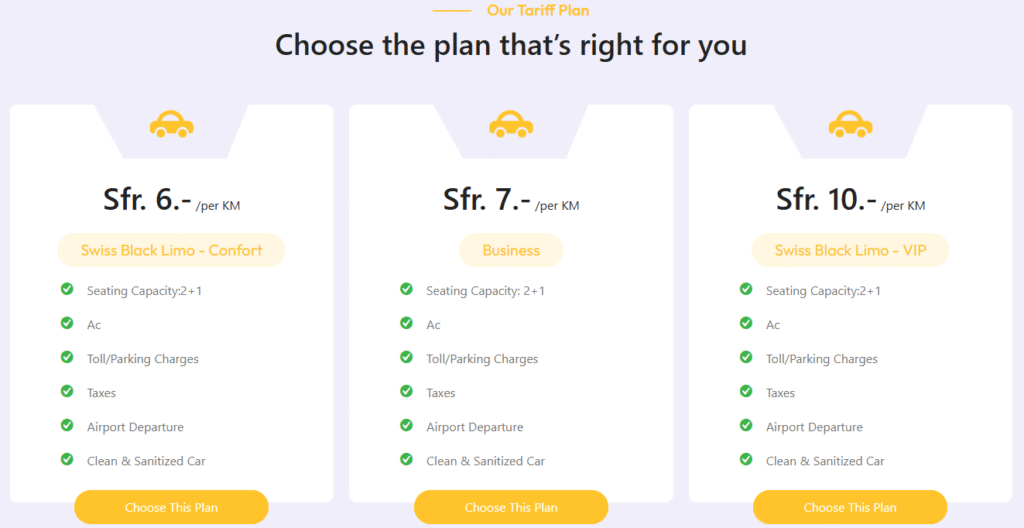Click Taxes checkmark in the Business plan
Image resolution: width=1024 pixels, height=528 pixels.
tap(407, 391)
